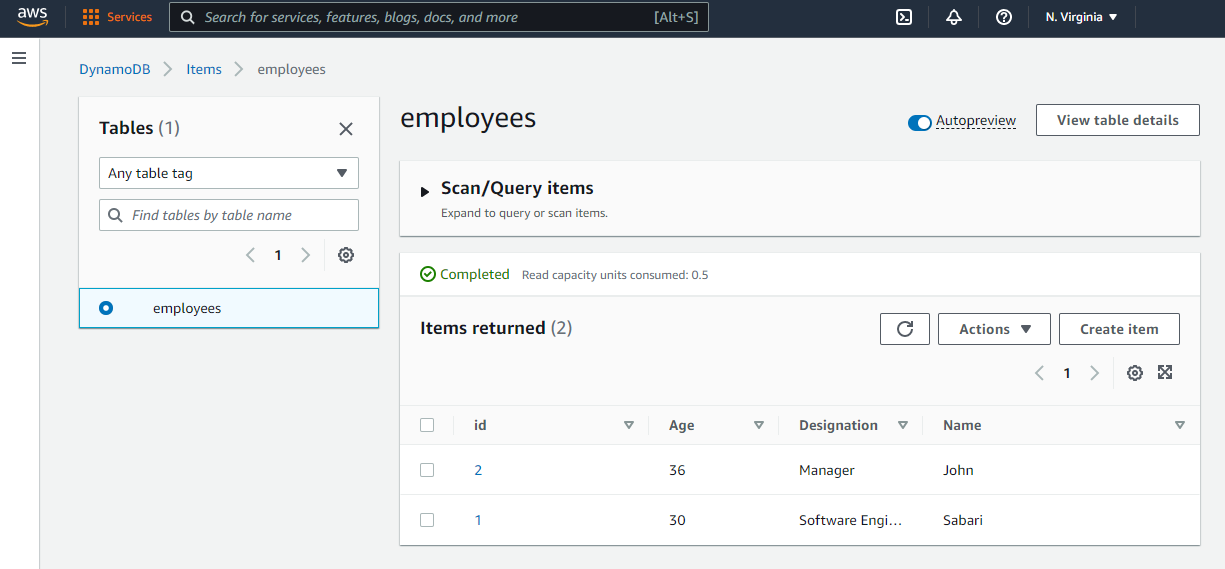The width and height of the screenshot is (1225, 569).
Task: Click the employees breadcrumb text
Action: [x=292, y=69]
